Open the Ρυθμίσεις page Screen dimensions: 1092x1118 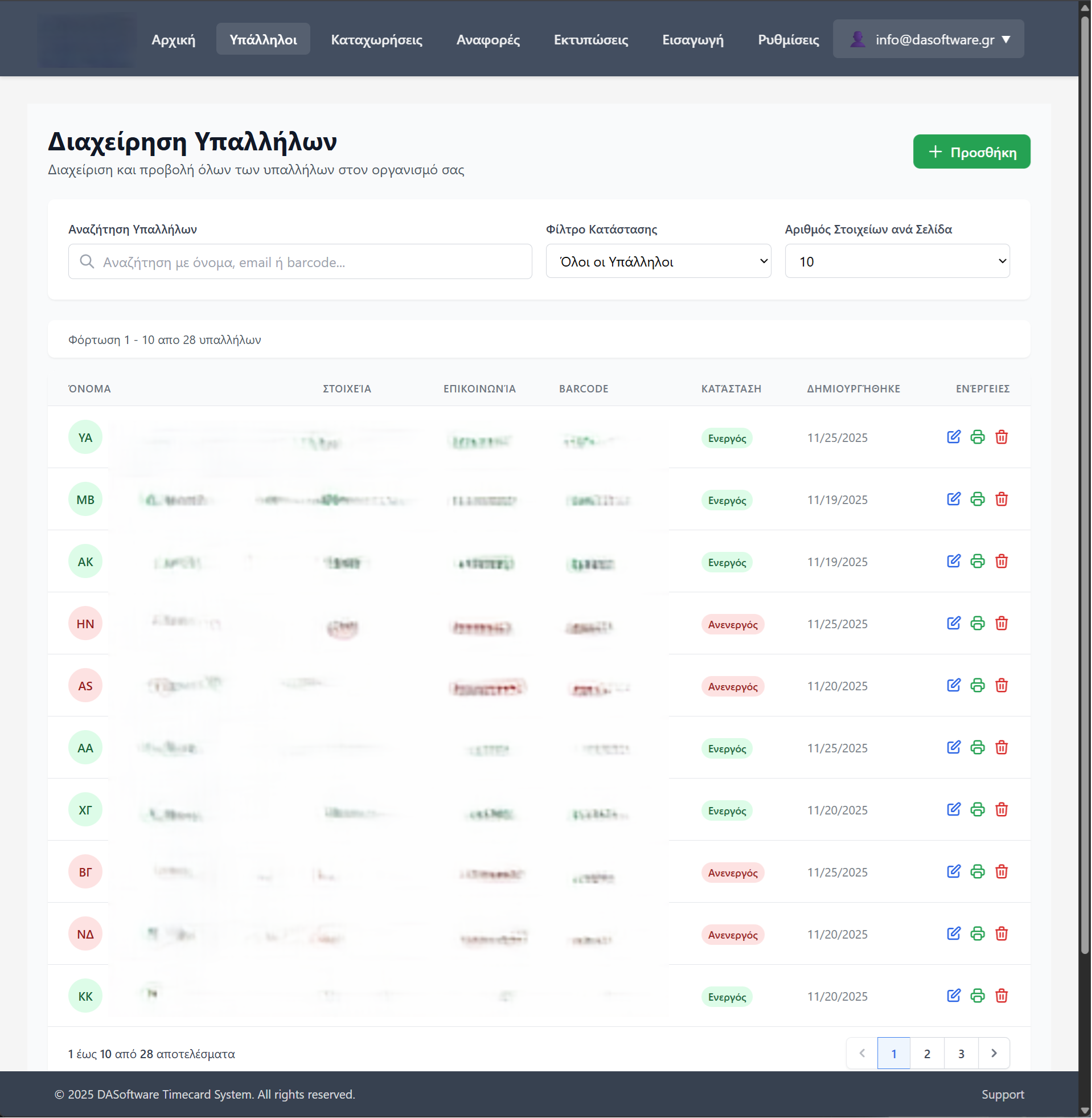tap(787, 39)
